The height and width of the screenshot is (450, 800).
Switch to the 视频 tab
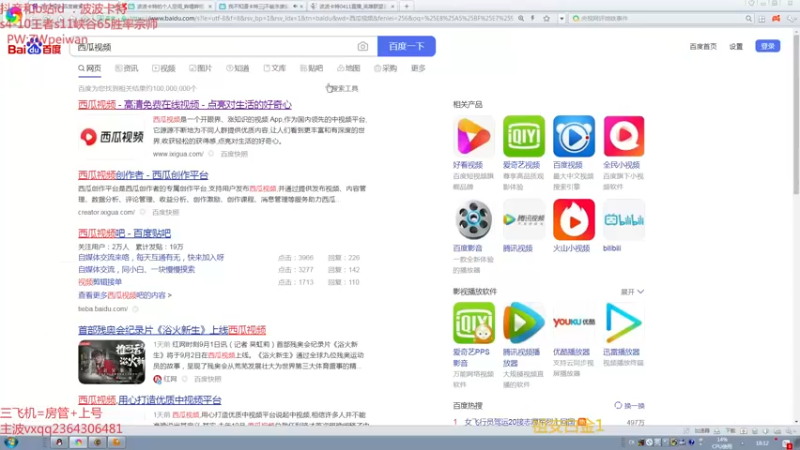point(163,68)
